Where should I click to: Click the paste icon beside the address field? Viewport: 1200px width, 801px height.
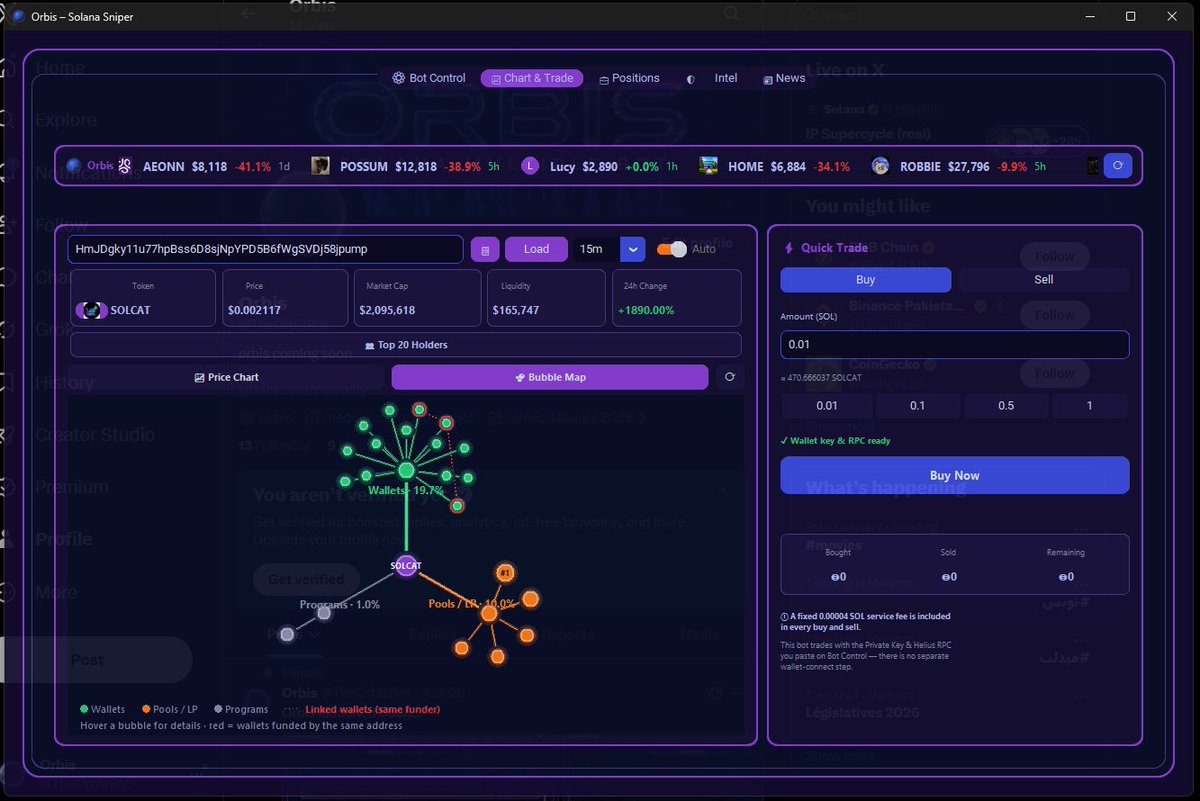[485, 249]
